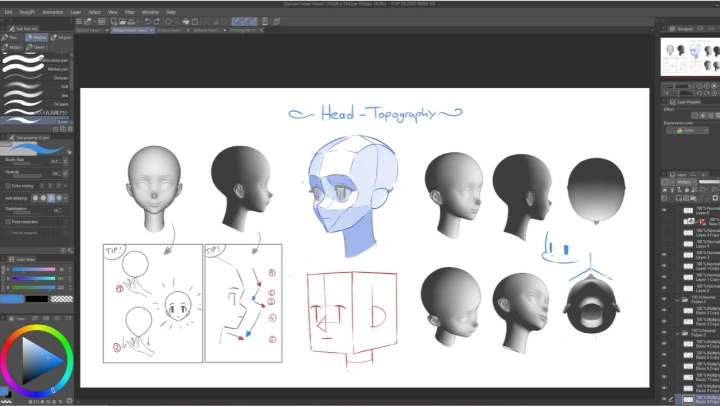This screenshot has width=720, height=406.
Task: Select the no anti-aliasing option
Action: (35, 198)
